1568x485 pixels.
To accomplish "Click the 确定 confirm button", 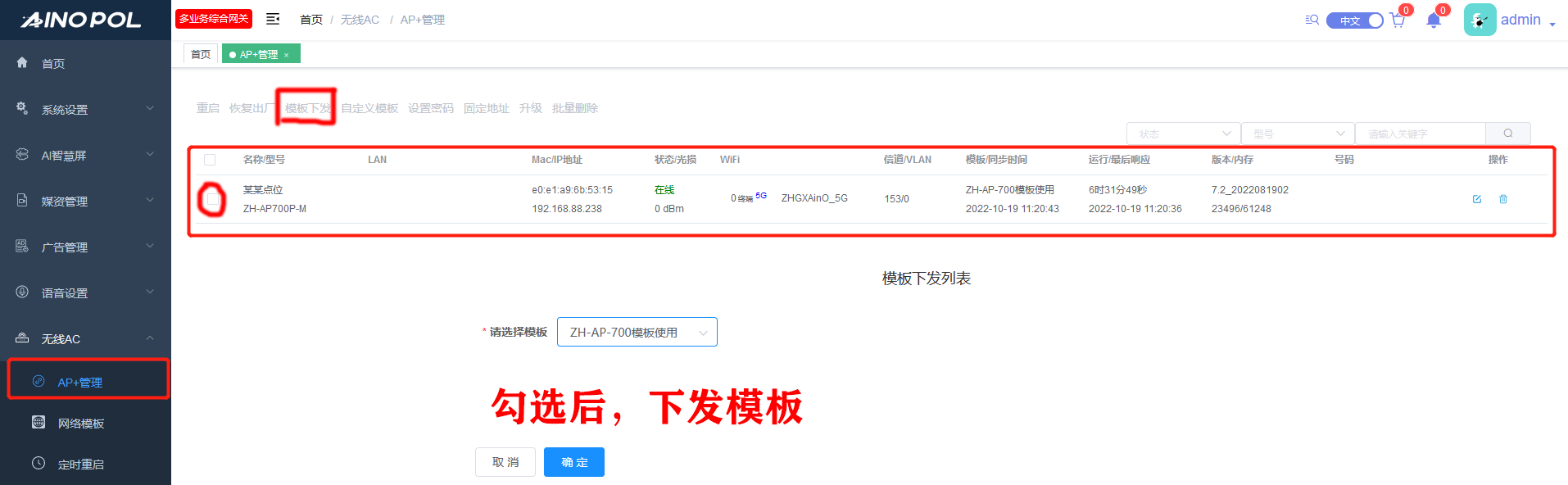I will tap(573, 462).
